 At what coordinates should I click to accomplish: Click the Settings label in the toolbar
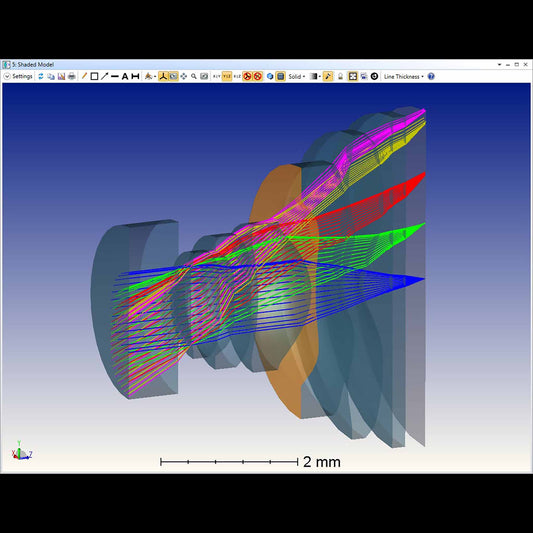22,76
